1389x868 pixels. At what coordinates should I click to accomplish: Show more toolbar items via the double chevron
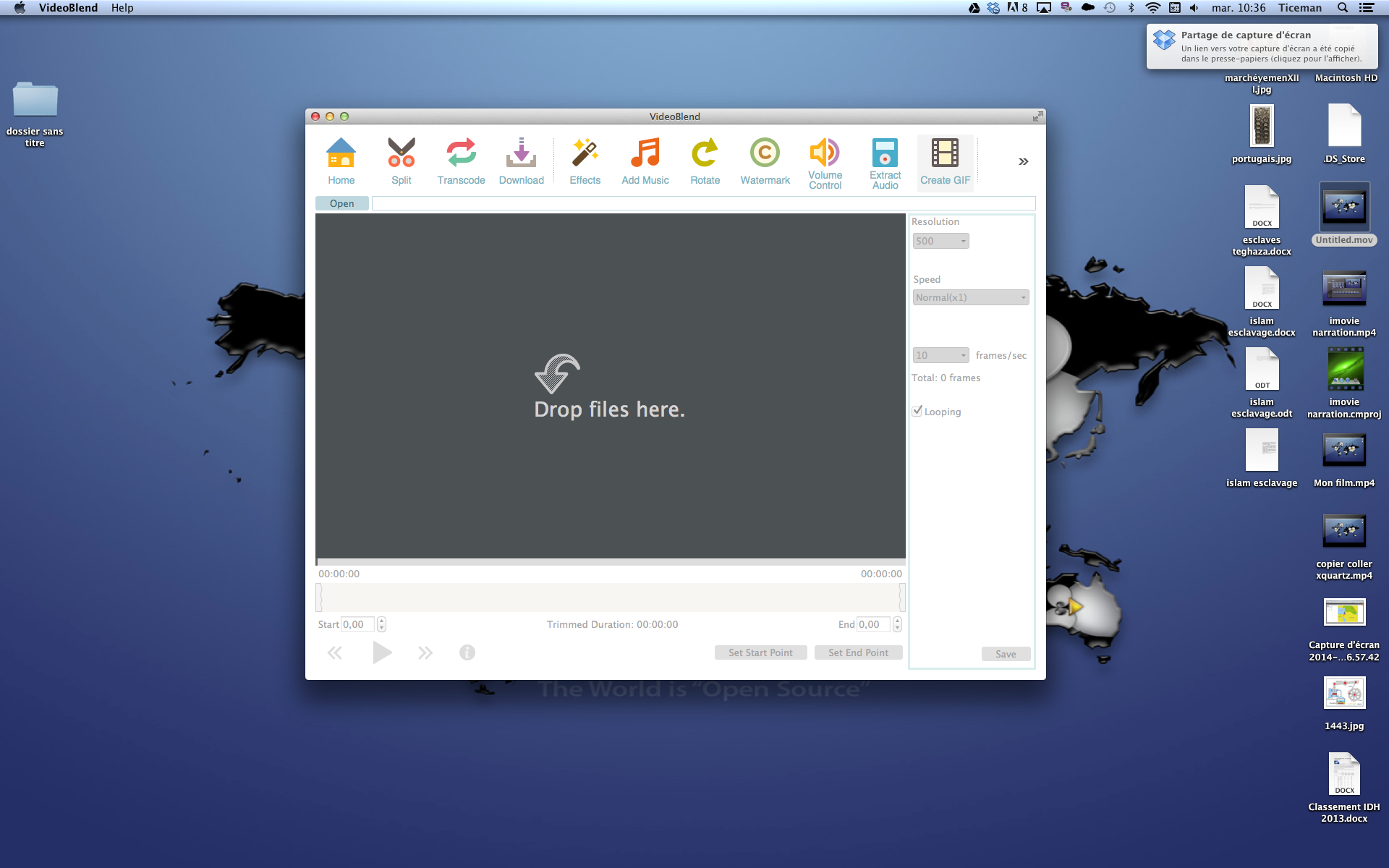(x=1023, y=161)
